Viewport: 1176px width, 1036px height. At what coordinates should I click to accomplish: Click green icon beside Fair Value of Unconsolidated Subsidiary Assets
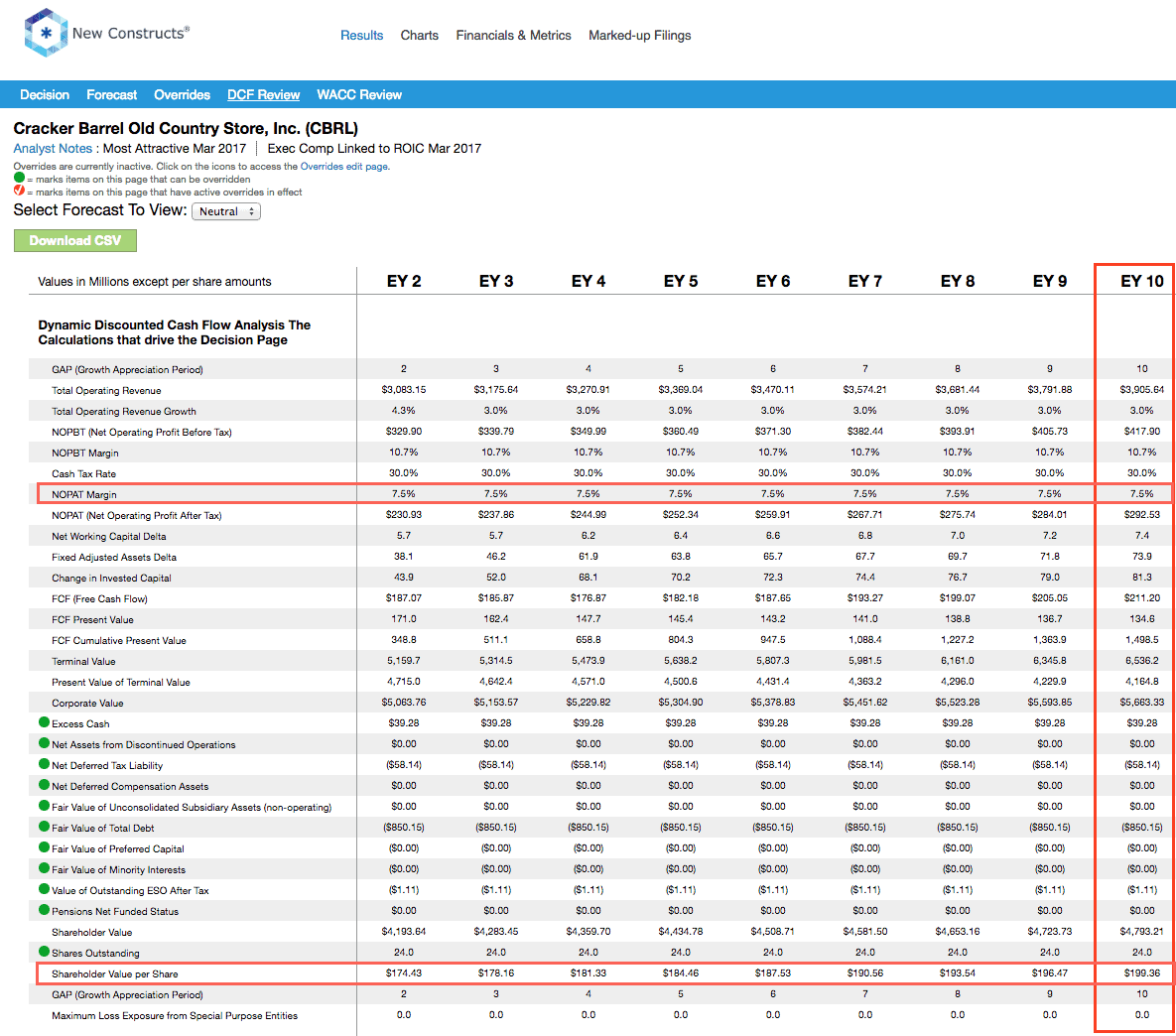[44, 806]
